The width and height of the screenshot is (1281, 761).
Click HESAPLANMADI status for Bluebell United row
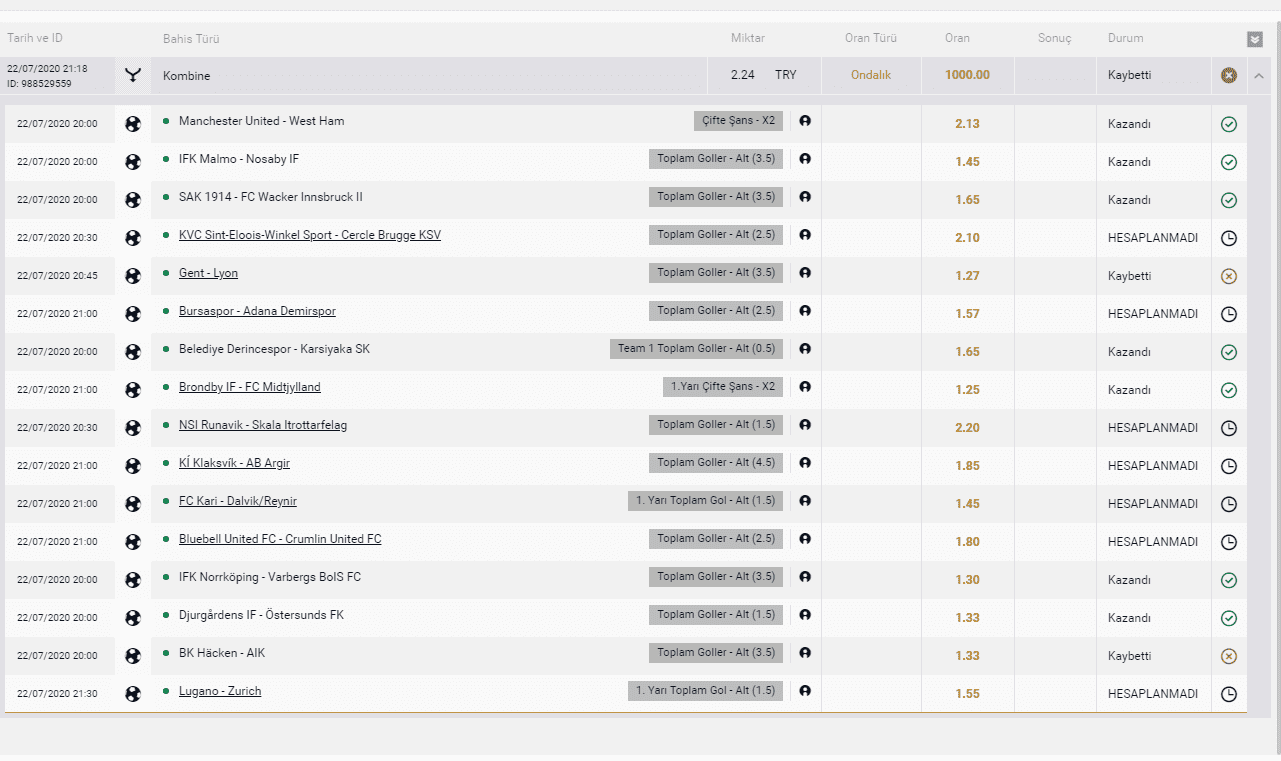(1153, 542)
